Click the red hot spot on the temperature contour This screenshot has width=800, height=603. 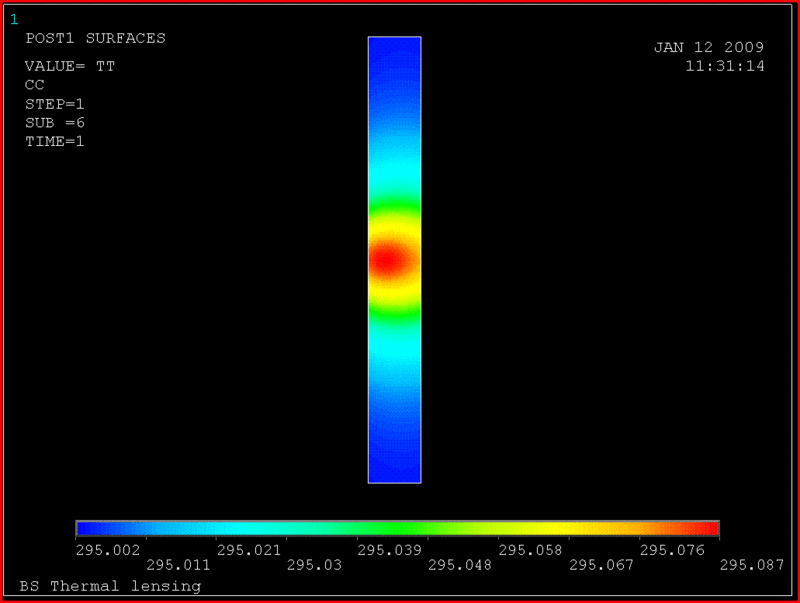coord(388,260)
